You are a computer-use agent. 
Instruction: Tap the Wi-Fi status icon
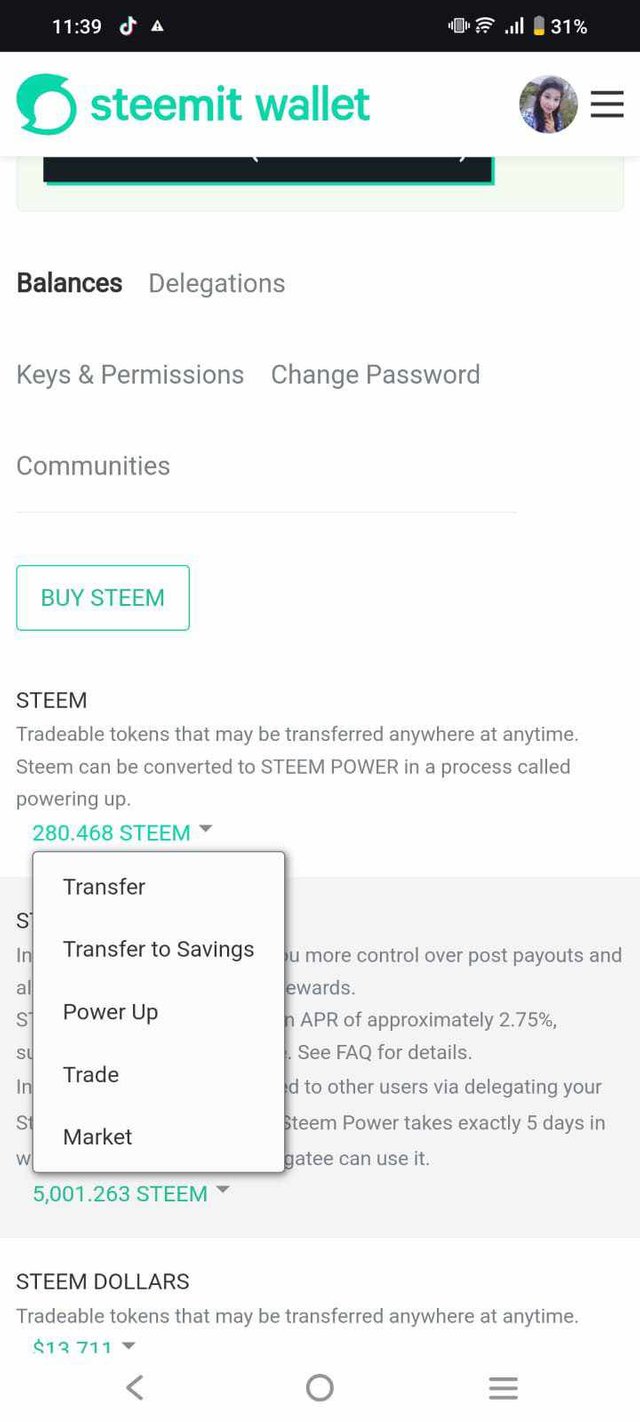[485, 27]
